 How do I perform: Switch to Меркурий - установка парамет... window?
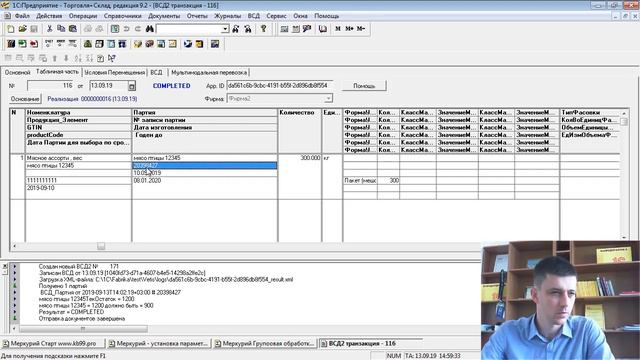[159, 344]
